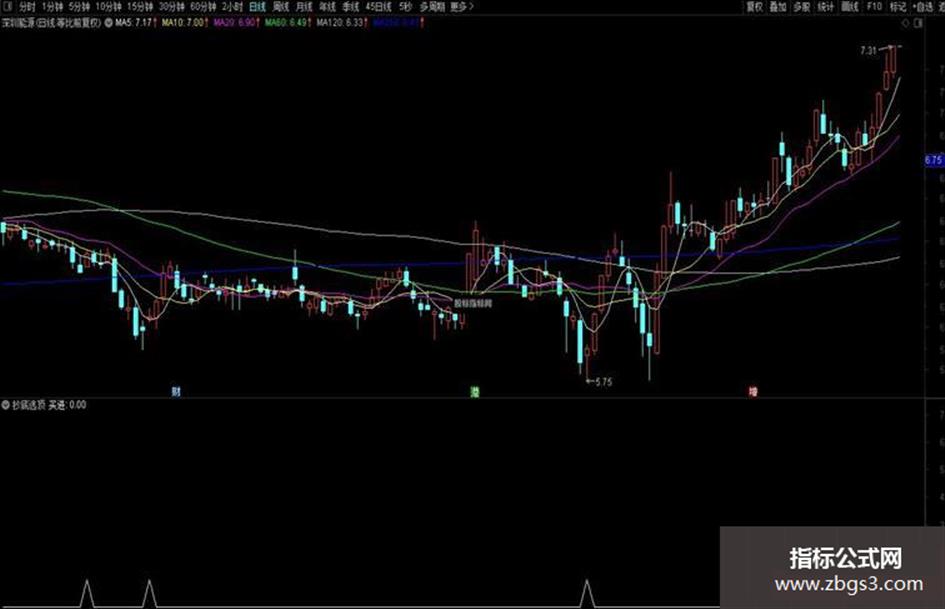Screen dimensions: 945x609
Task: Select the 季线 quarterly period tab
Action: point(351,7)
